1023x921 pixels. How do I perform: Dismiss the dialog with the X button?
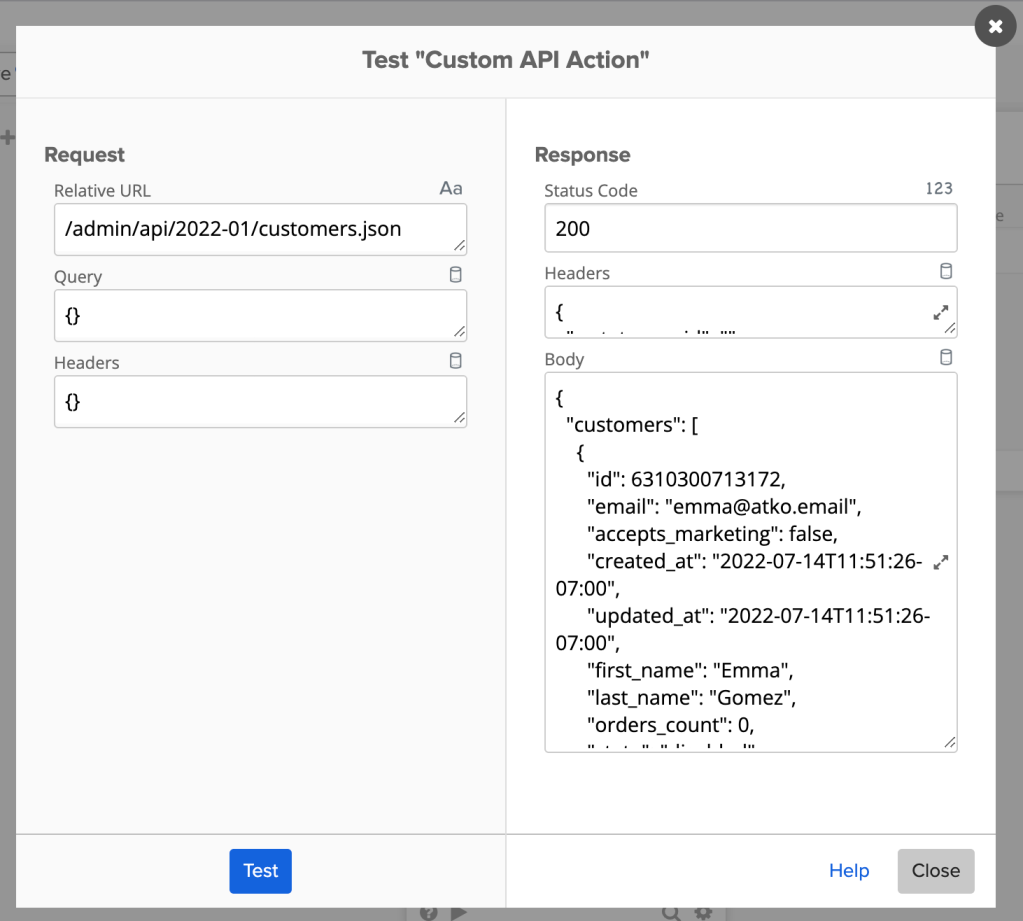(994, 26)
